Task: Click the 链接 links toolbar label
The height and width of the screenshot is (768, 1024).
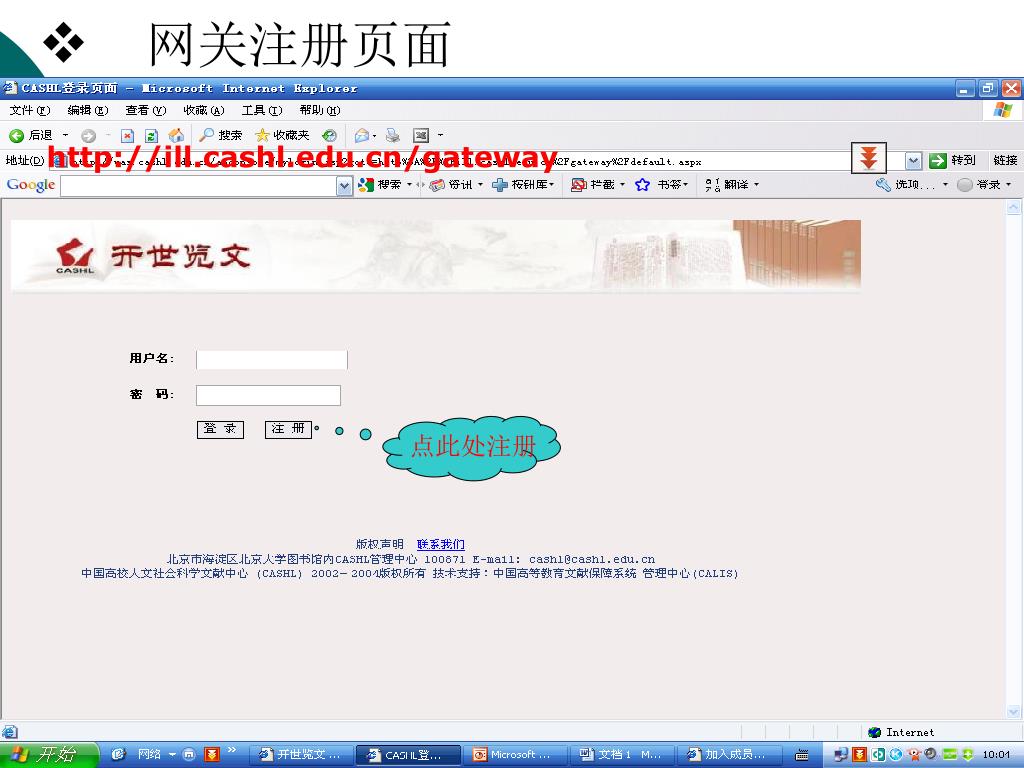Action: tap(1005, 160)
